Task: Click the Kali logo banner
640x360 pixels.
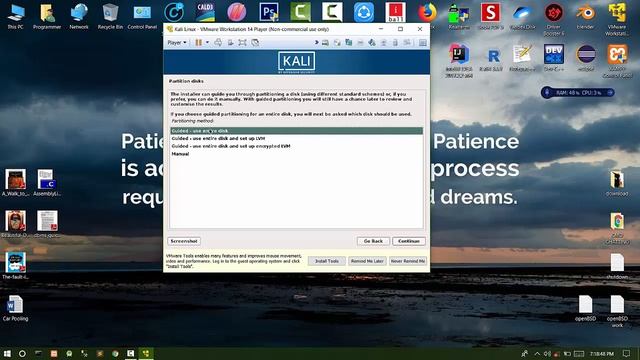Action: pos(296,62)
